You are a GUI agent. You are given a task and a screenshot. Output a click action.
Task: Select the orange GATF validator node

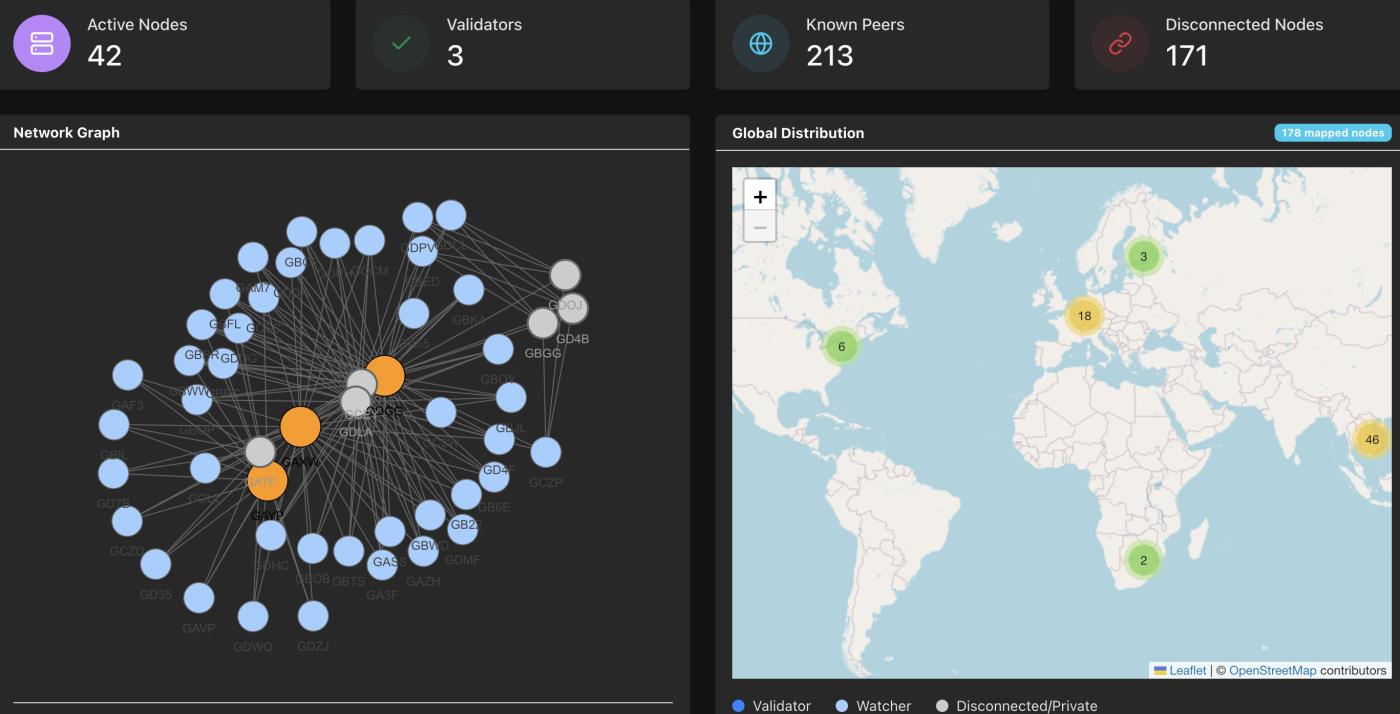(265, 482)
